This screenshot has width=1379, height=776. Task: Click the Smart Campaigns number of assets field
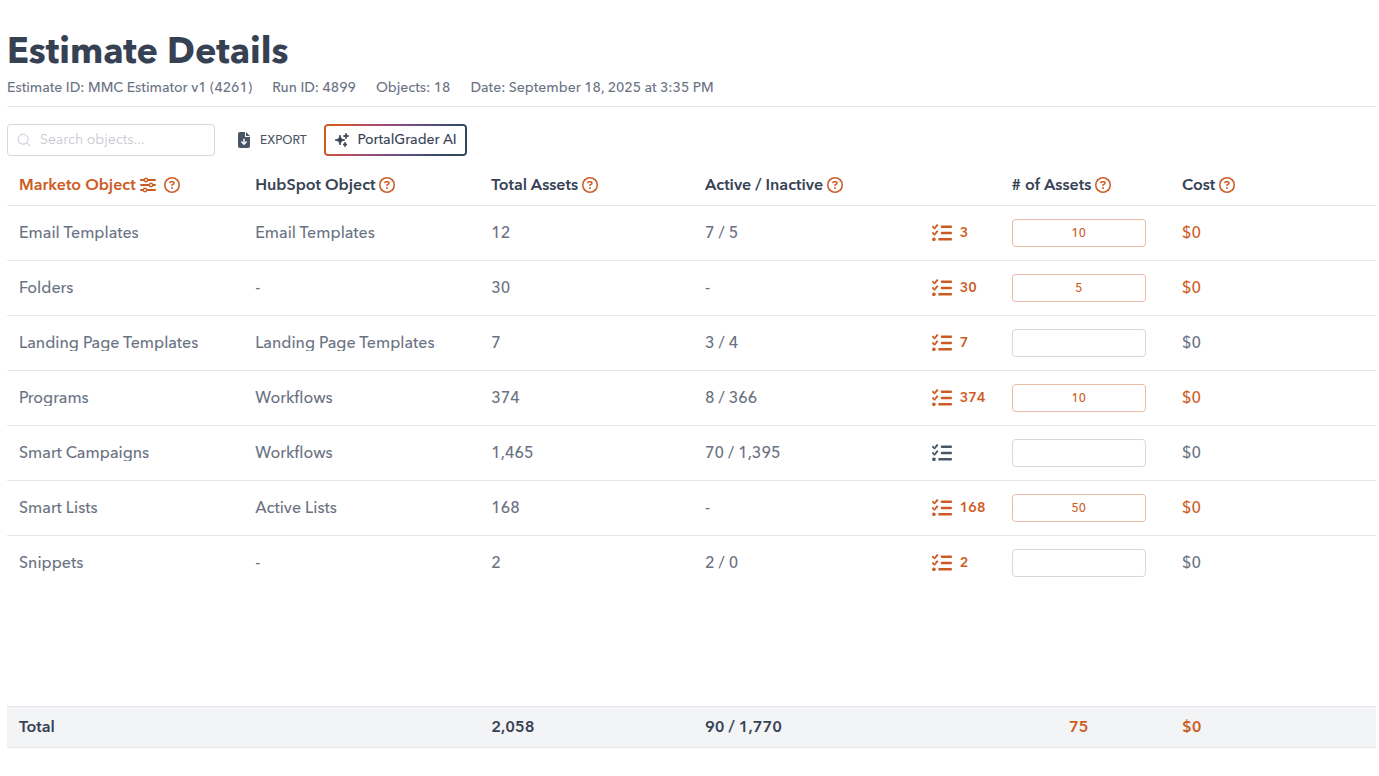[x=1078, y=453]
